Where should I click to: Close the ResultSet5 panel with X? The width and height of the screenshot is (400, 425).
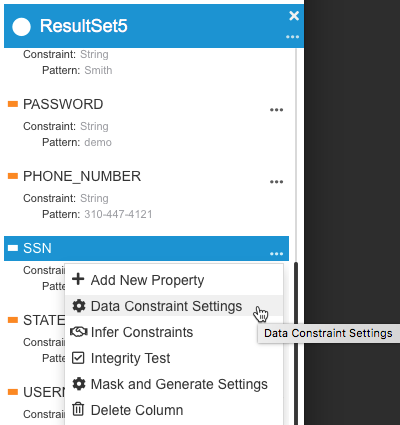click(x=294, y=16)
